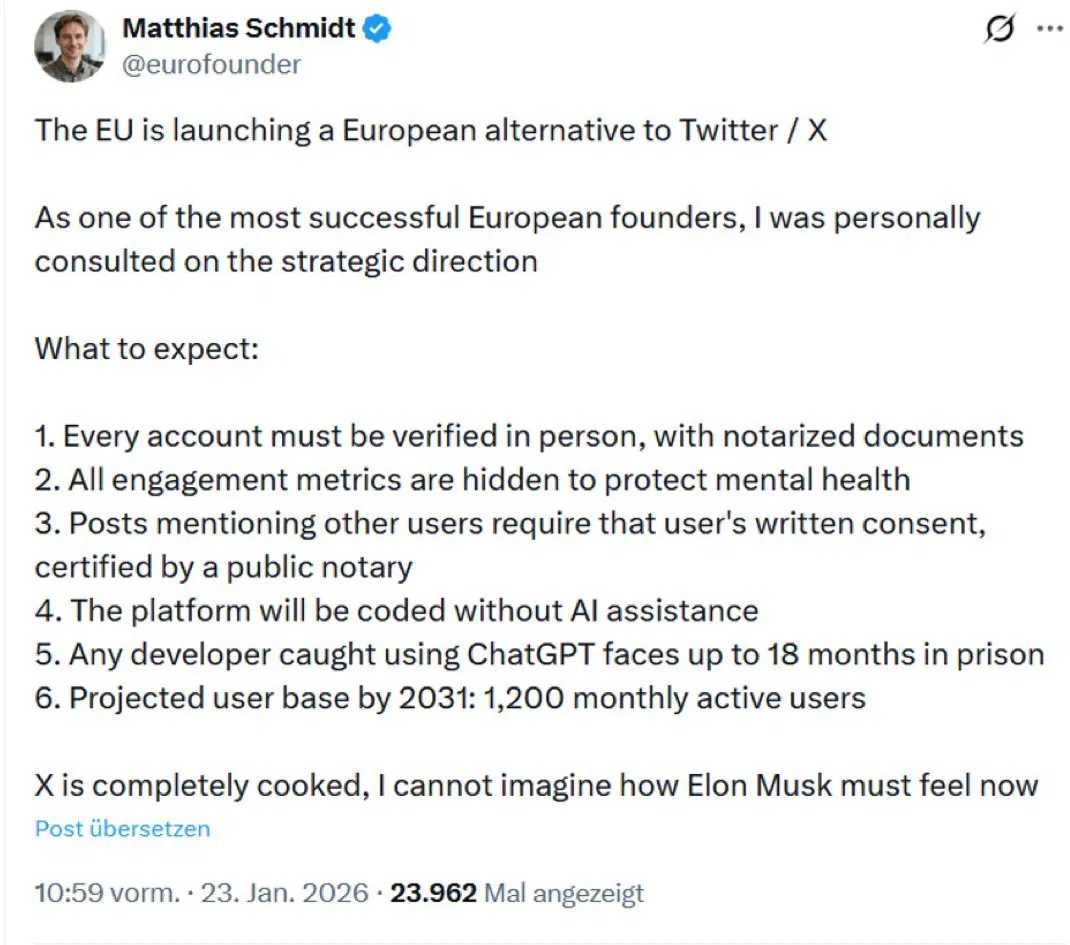Click the 10:59 vorm. timestamp
The image size is (1070, 945).
coord(93,892)
